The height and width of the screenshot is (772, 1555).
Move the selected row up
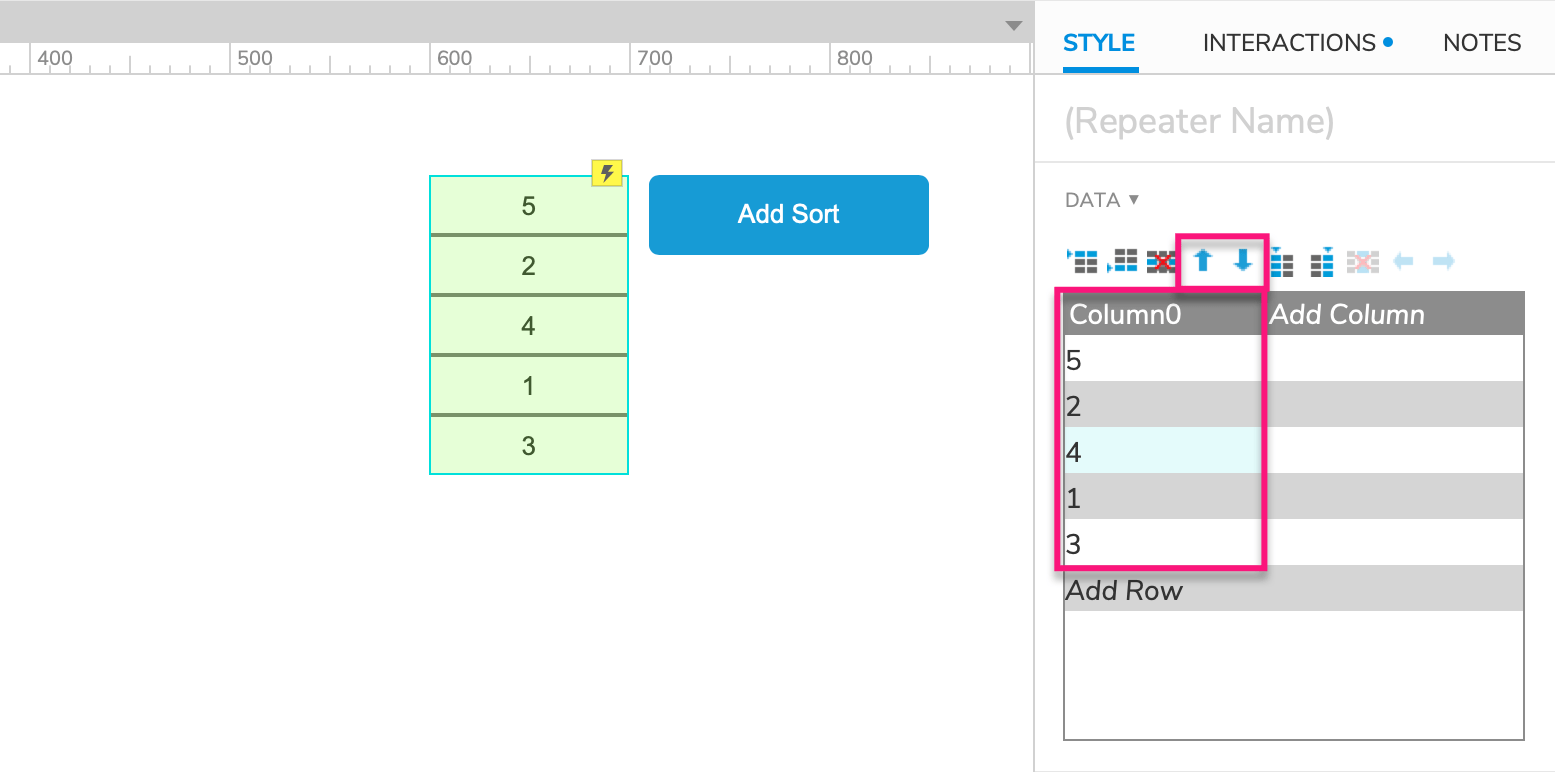(1202, 261)
